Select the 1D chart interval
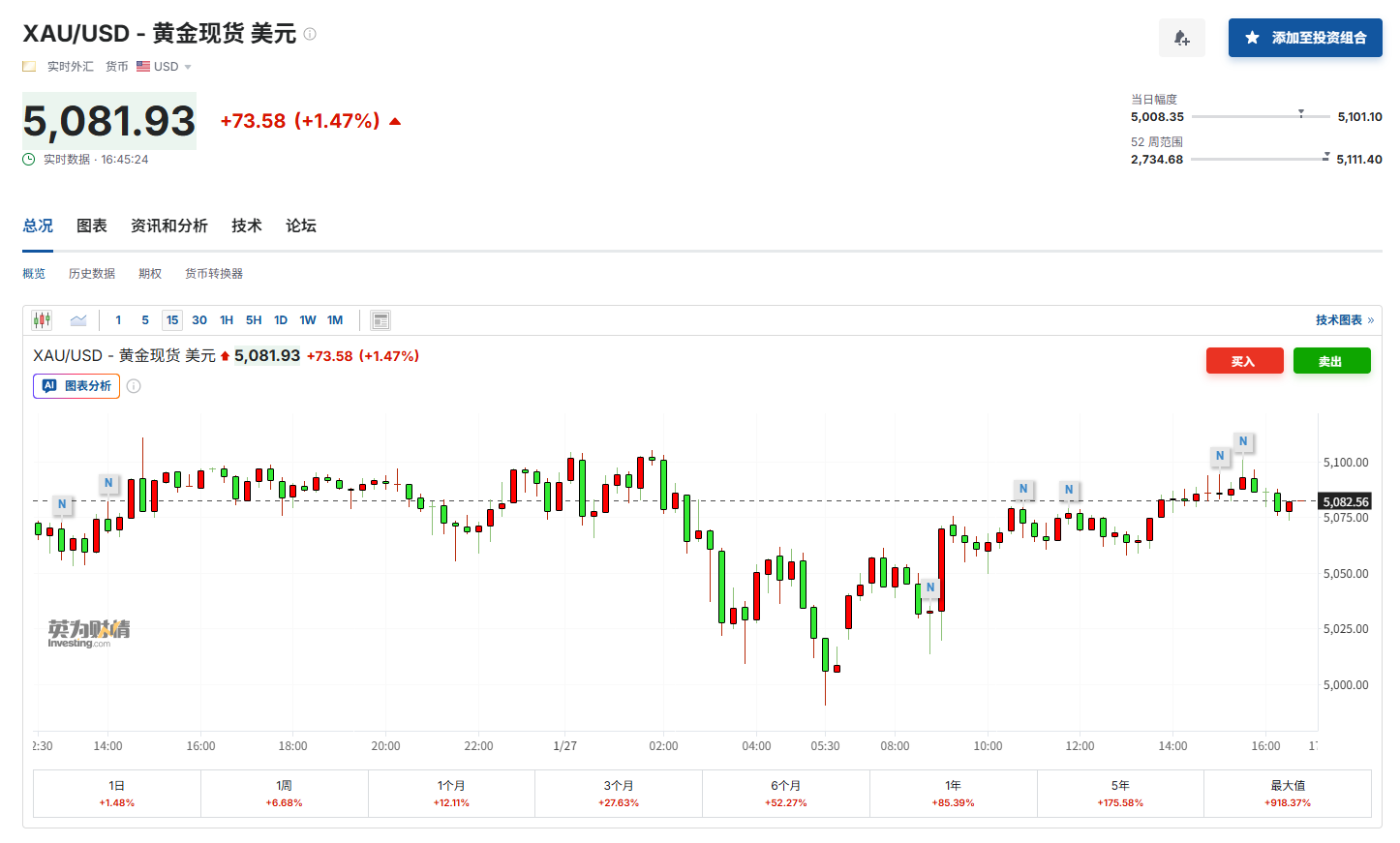This screenshot has width=1400, height=843. click(x=281, y=320)
